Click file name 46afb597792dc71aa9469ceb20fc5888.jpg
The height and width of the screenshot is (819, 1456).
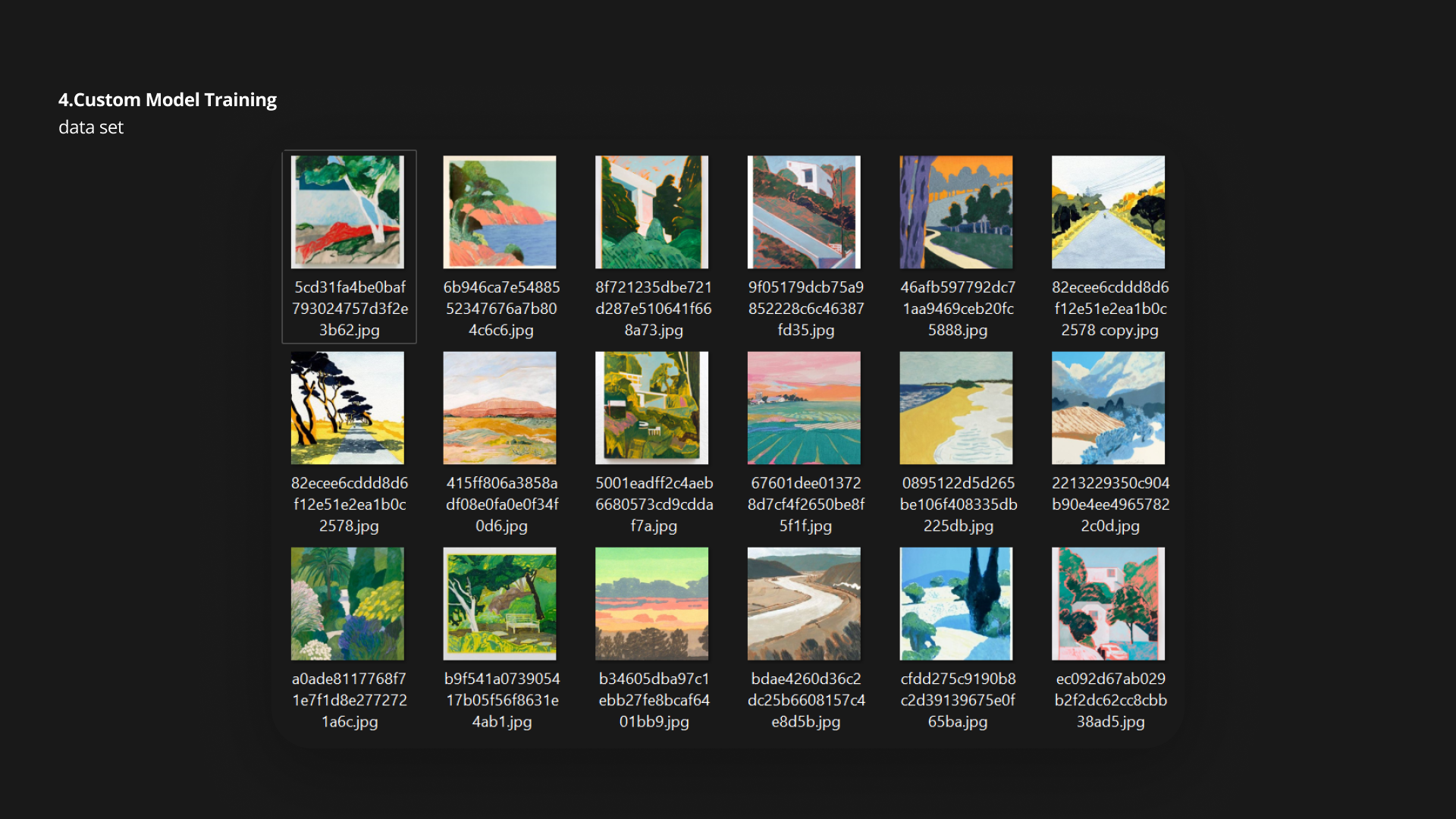(958, 309)
